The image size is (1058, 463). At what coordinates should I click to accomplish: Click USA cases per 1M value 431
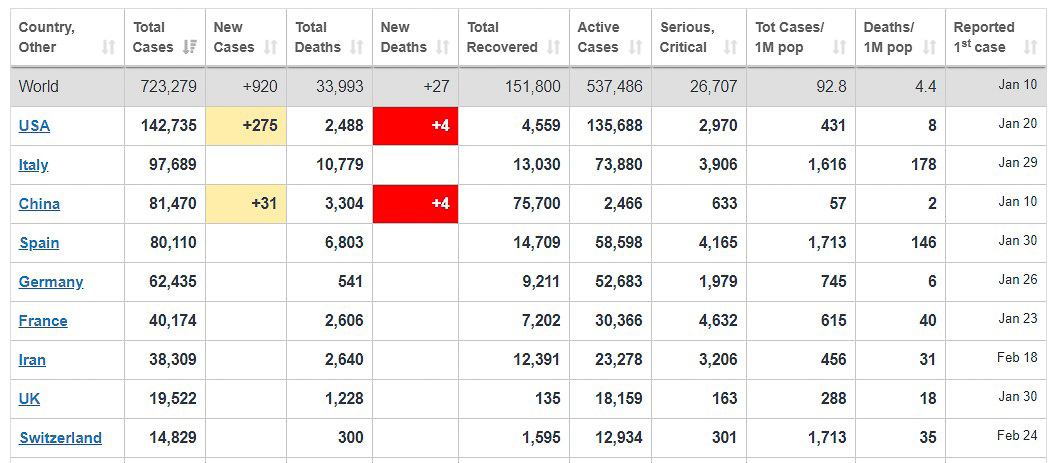coord(833,126)
